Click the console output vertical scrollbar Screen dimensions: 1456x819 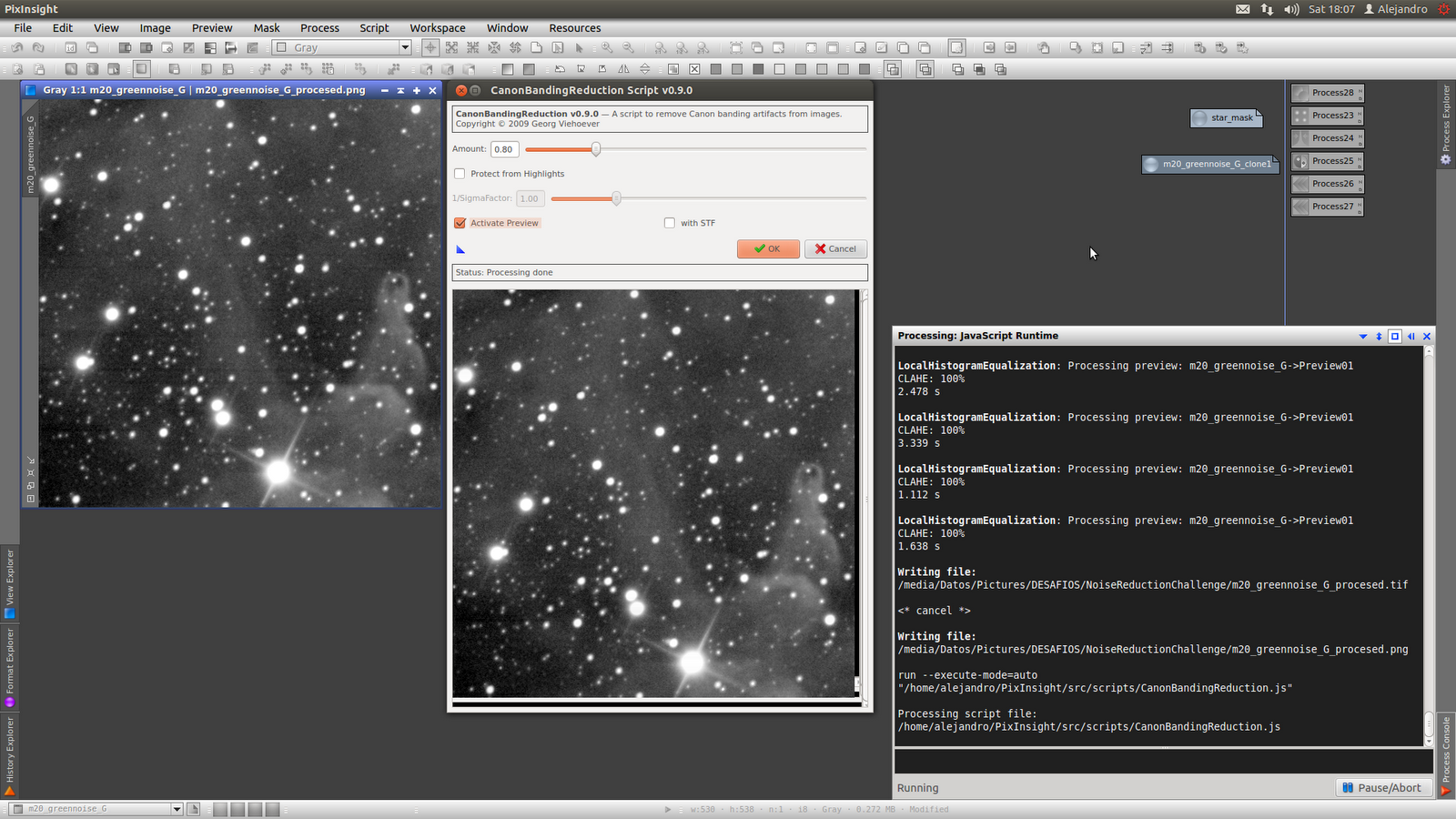(1429, 546)
